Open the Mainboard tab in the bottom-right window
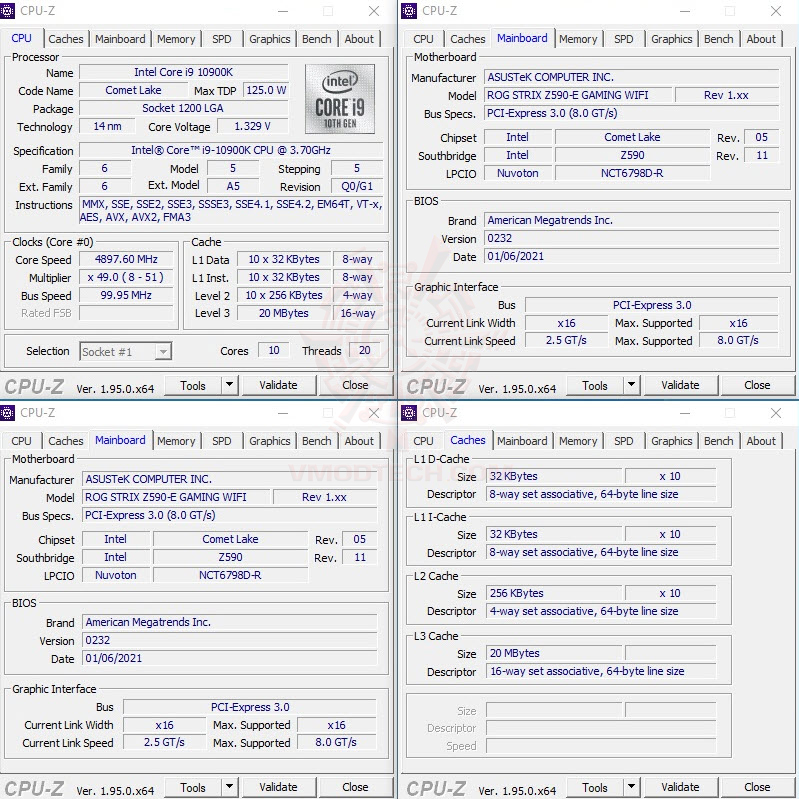The width and height of the screenshot is (799, 799). click(522, 441)
